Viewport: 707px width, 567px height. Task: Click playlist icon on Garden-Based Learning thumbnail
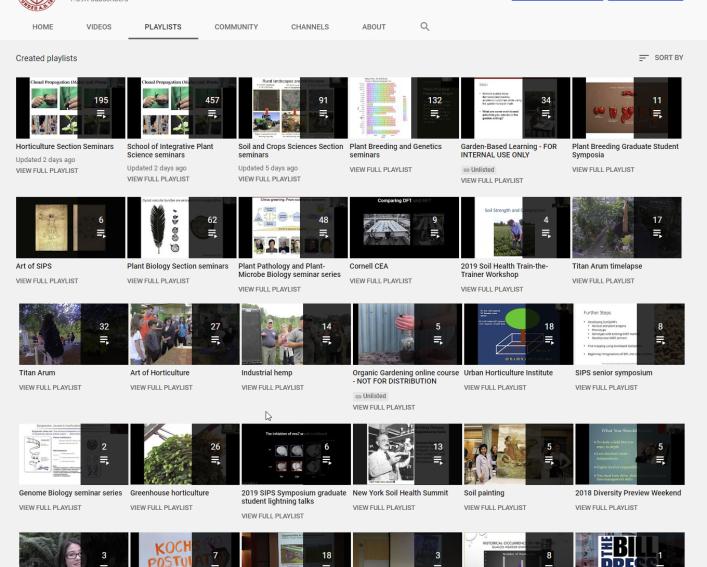tap(546, 114)
